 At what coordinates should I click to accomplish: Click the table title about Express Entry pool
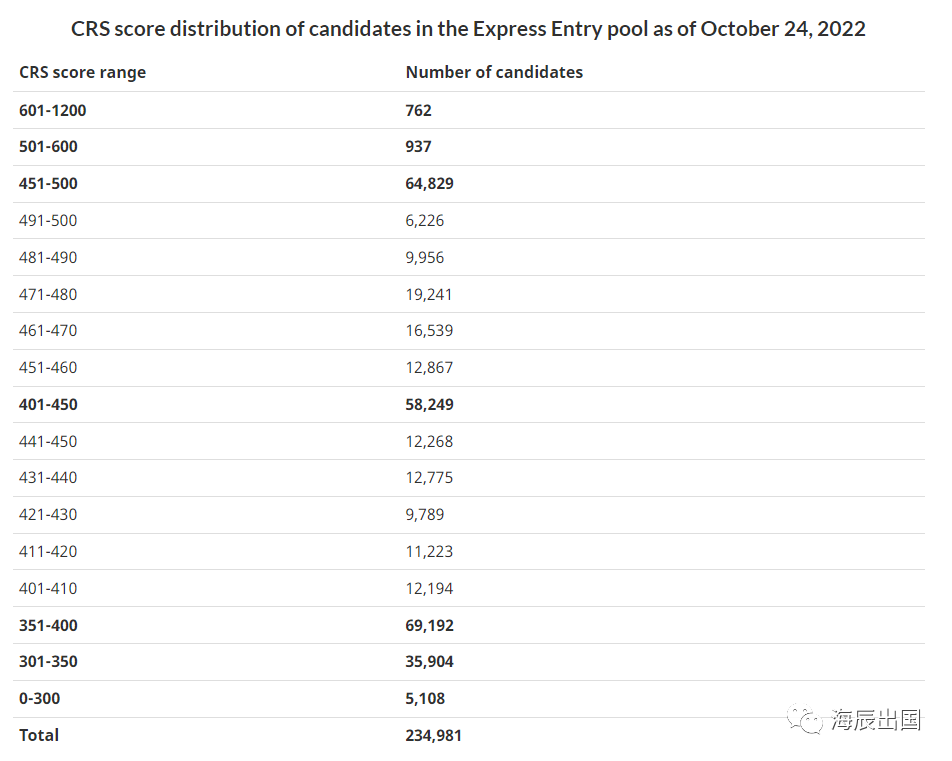tap(468, 29)
